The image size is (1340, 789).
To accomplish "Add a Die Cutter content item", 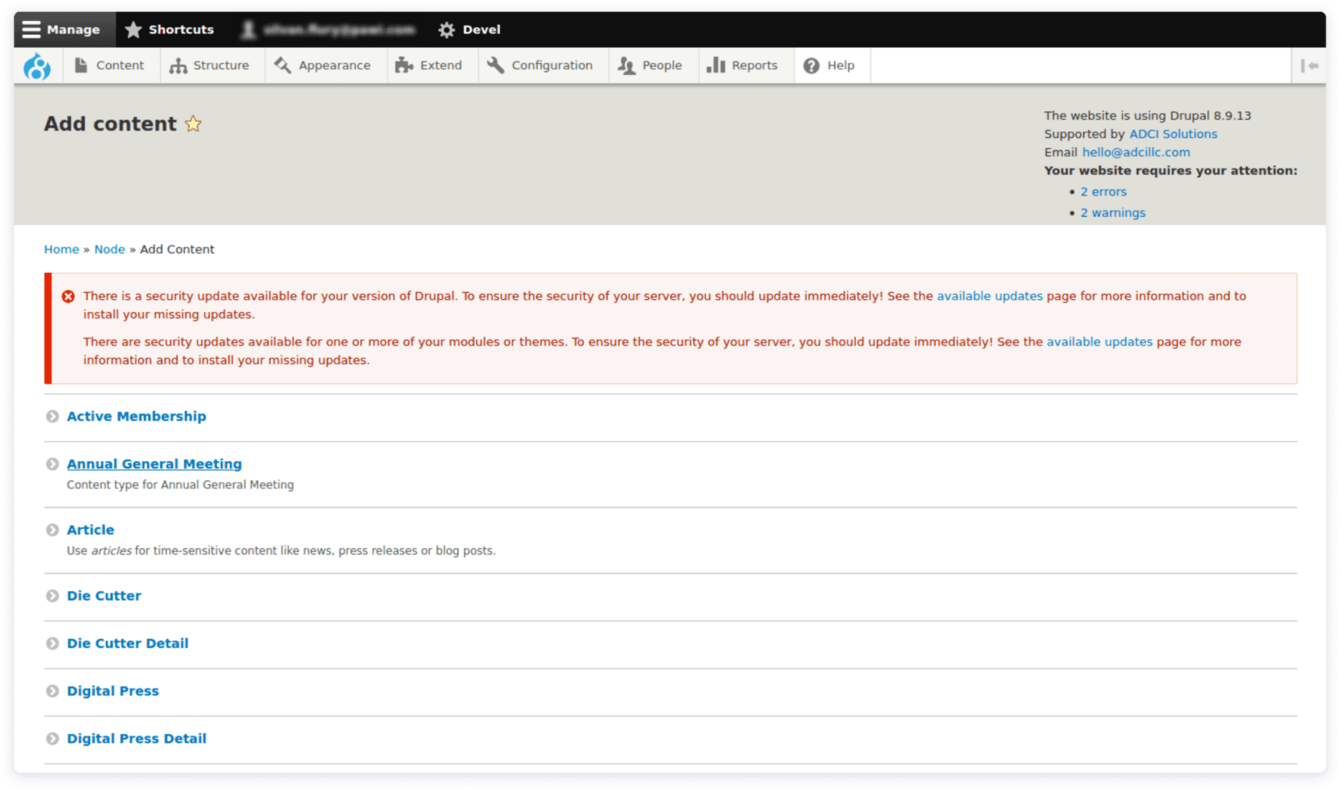I will 104,596.
